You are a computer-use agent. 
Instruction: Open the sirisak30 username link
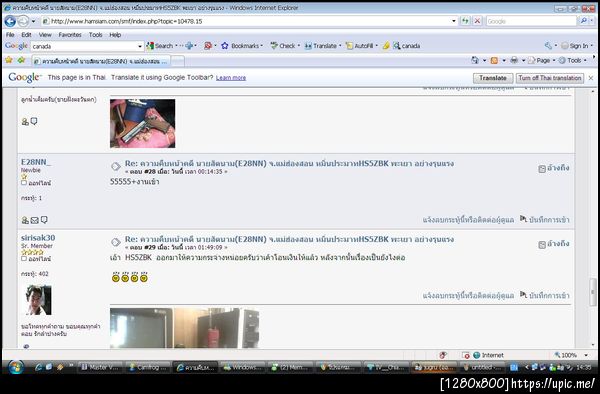point(38,238)
